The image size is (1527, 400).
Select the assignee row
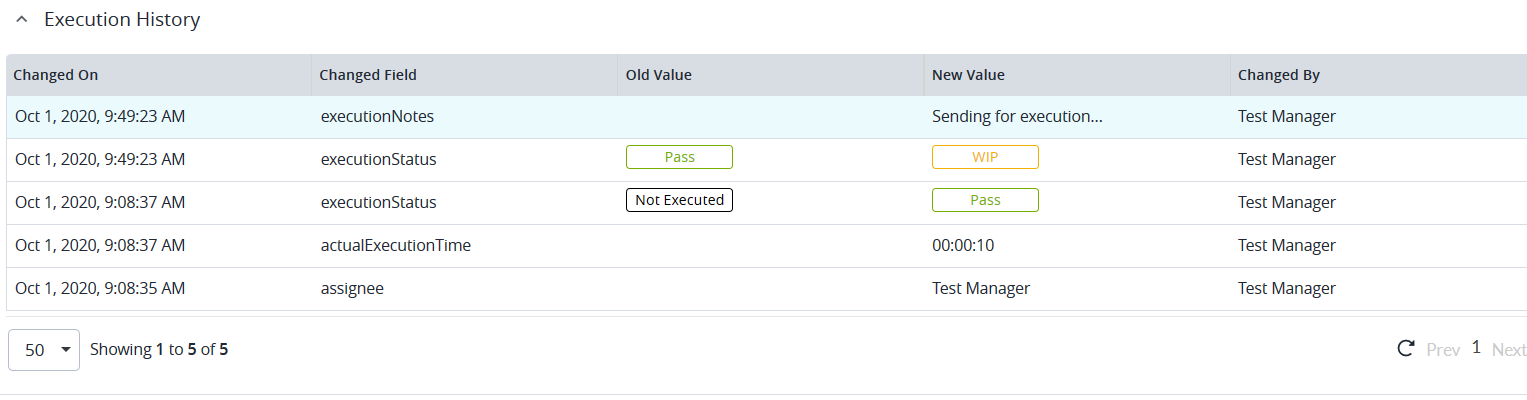point(352,288)
